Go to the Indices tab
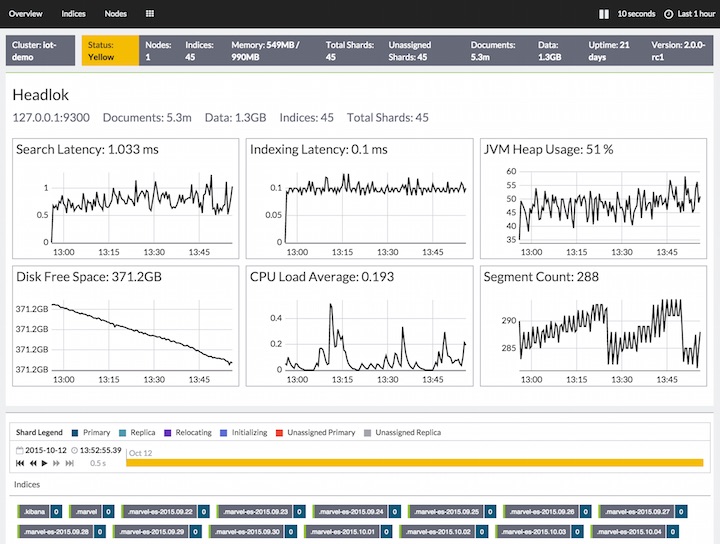Image resolution: width=720 pixels, height=544 pixels. click(73, 14)
